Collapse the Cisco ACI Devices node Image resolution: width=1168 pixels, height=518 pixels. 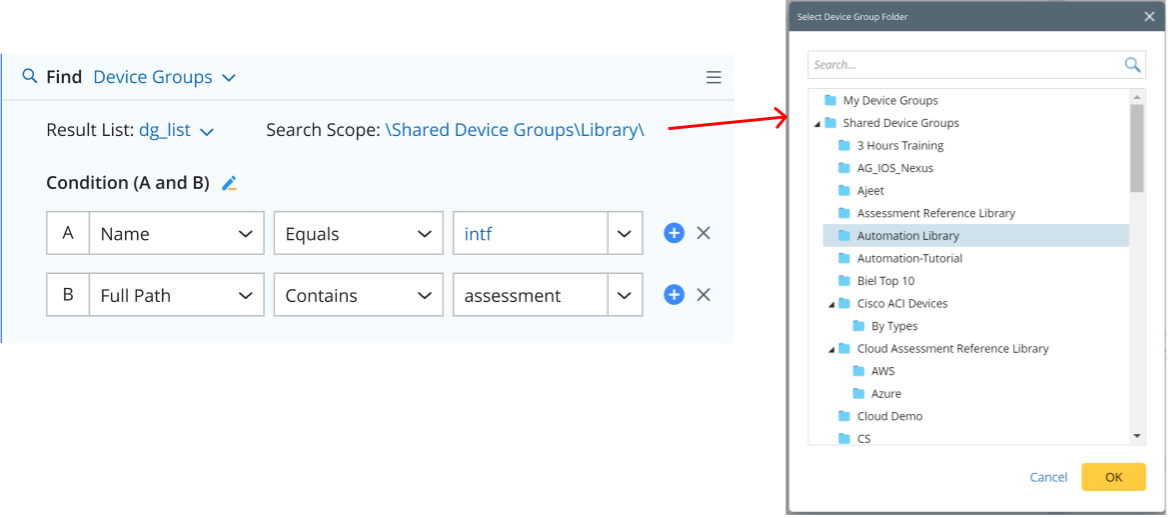831,304
